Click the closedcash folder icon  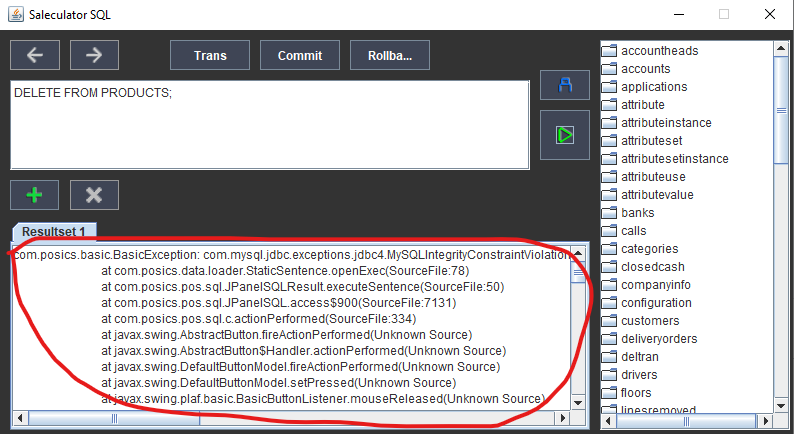coord(609,267)
